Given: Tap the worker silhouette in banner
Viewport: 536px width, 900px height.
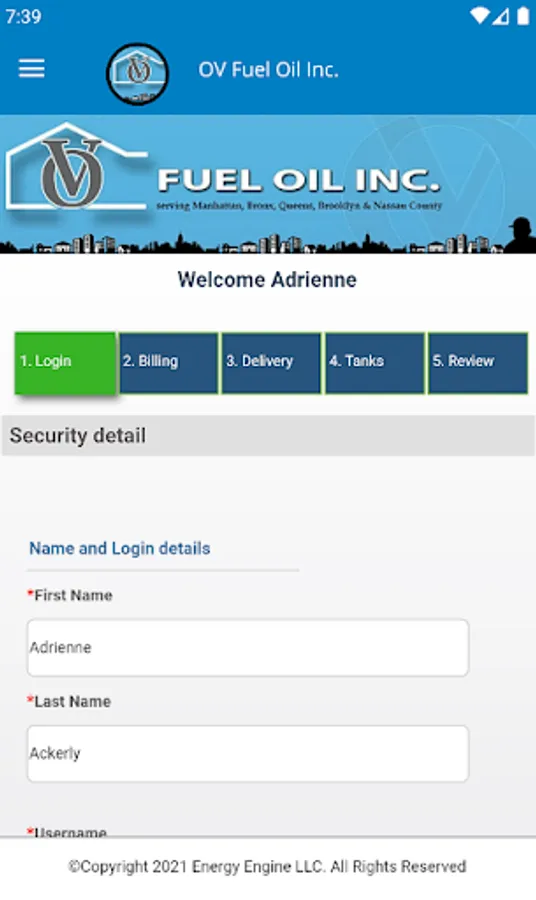Looking at the screenshot, I should click(x=520, y=235).
